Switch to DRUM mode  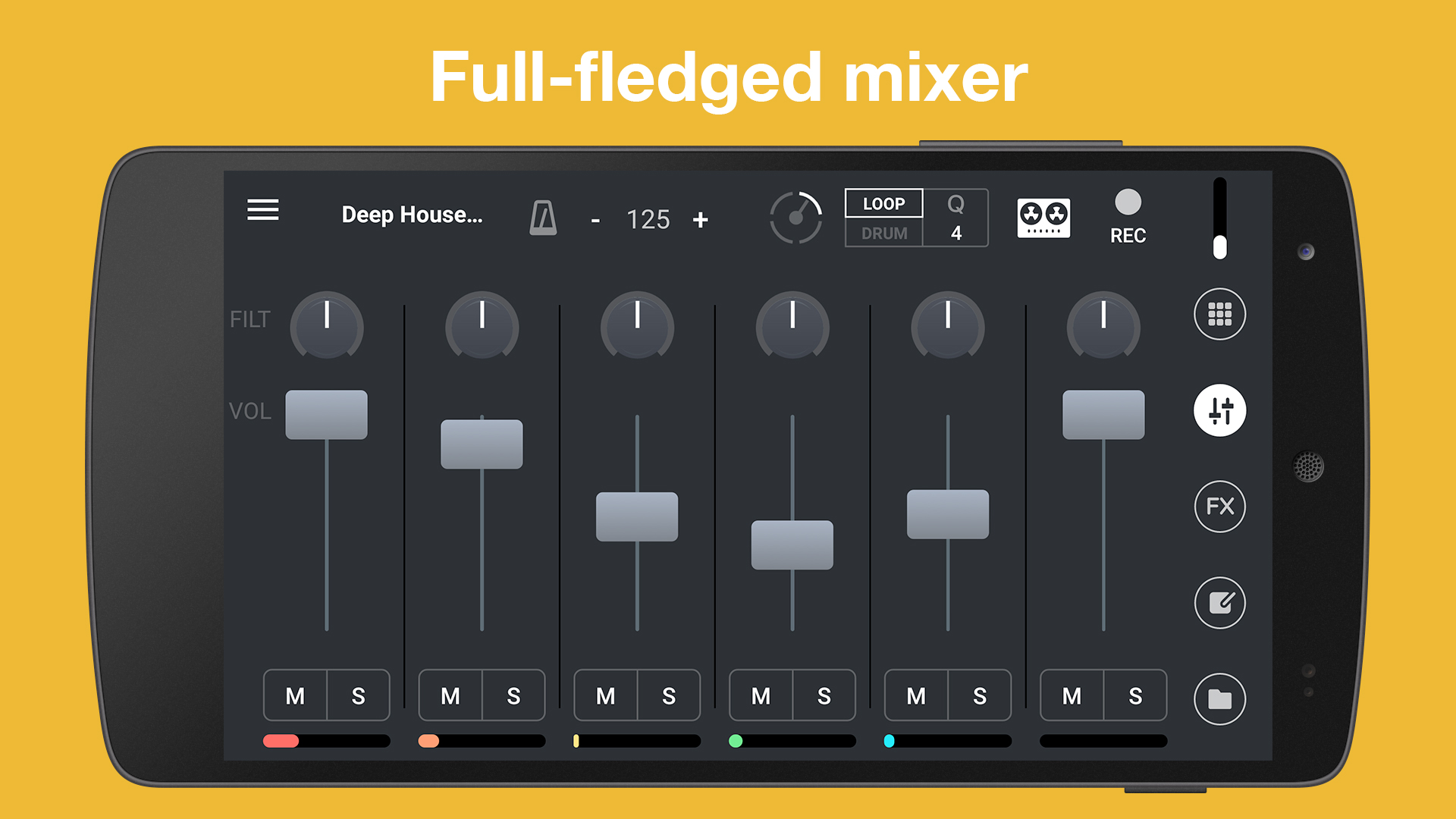click(x=883, y=234)
